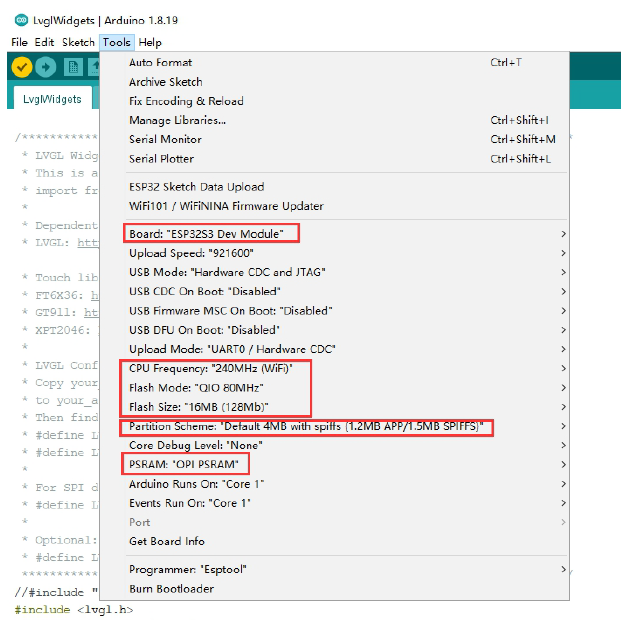
Task: Open the File menu
Action: 19,42
